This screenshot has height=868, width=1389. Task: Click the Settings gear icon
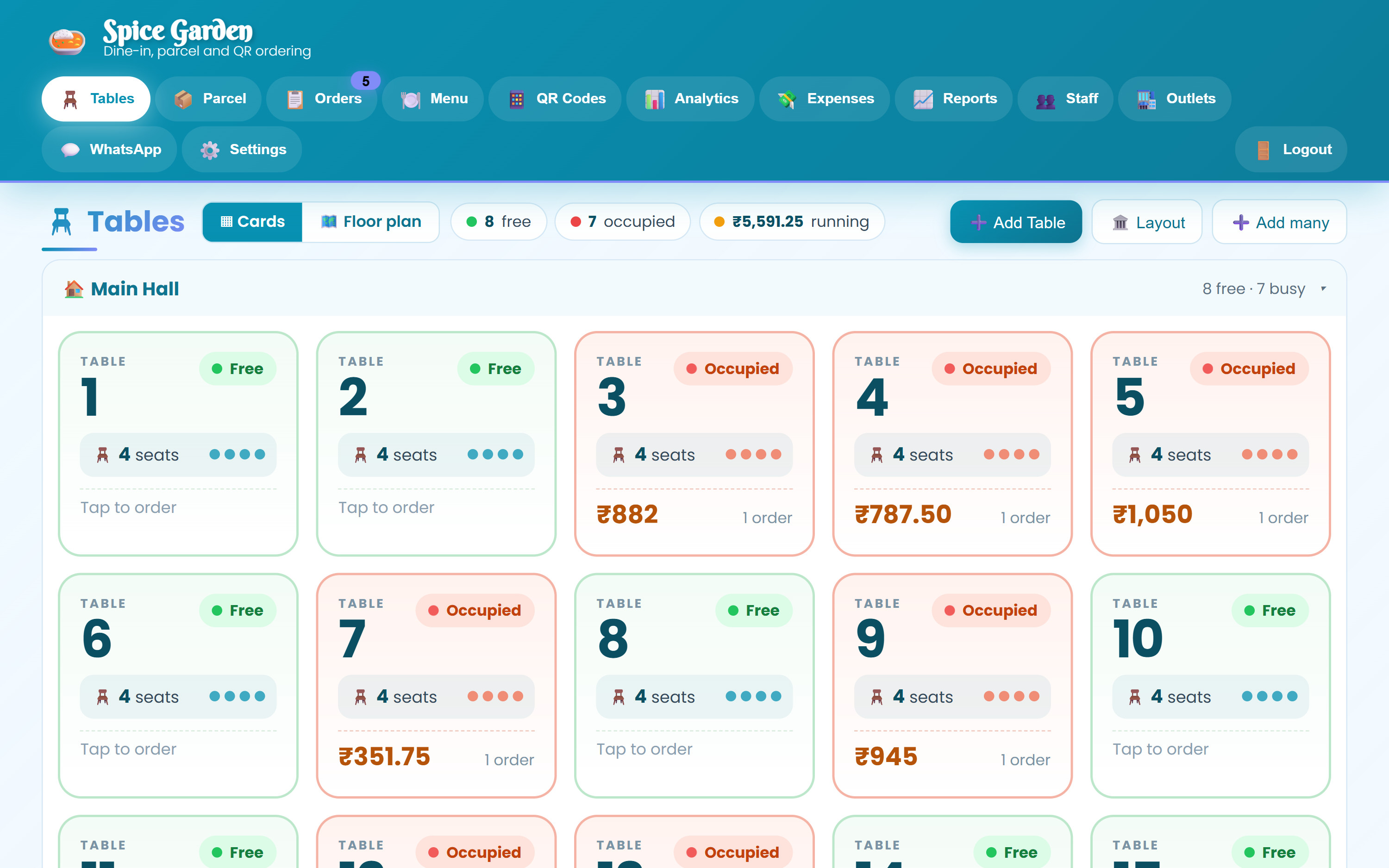(x=210, y=150)
